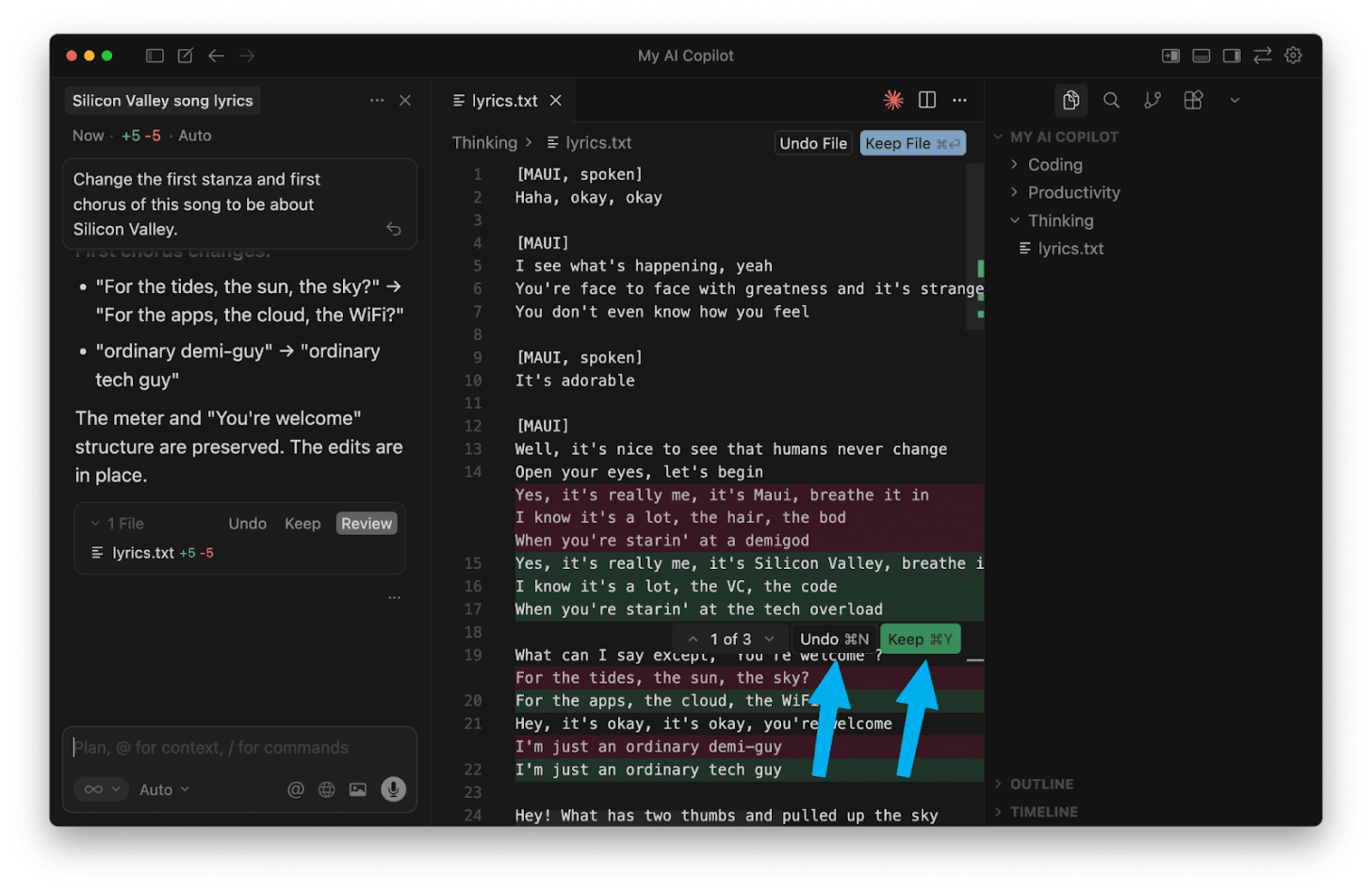Open settings gear in title bar
The width and height of the screenshot is (1372, 892).
[x=1294, y=56]
